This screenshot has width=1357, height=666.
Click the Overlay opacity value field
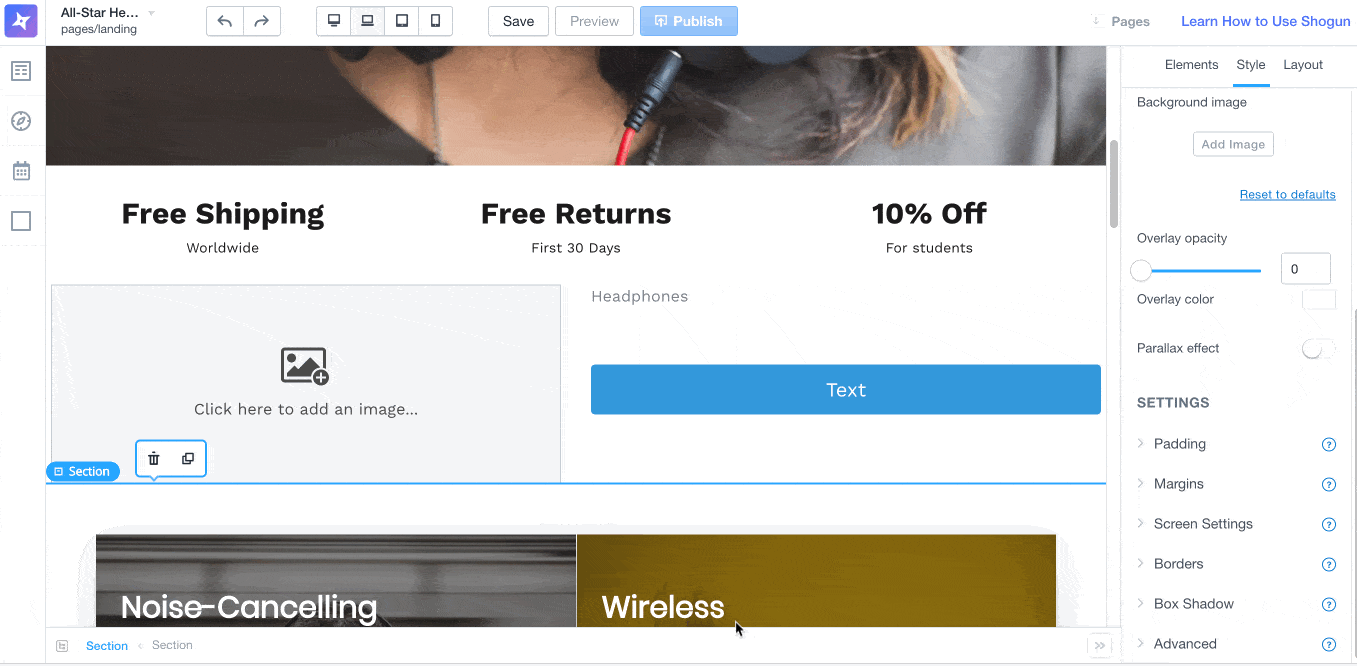(1305, 269)
